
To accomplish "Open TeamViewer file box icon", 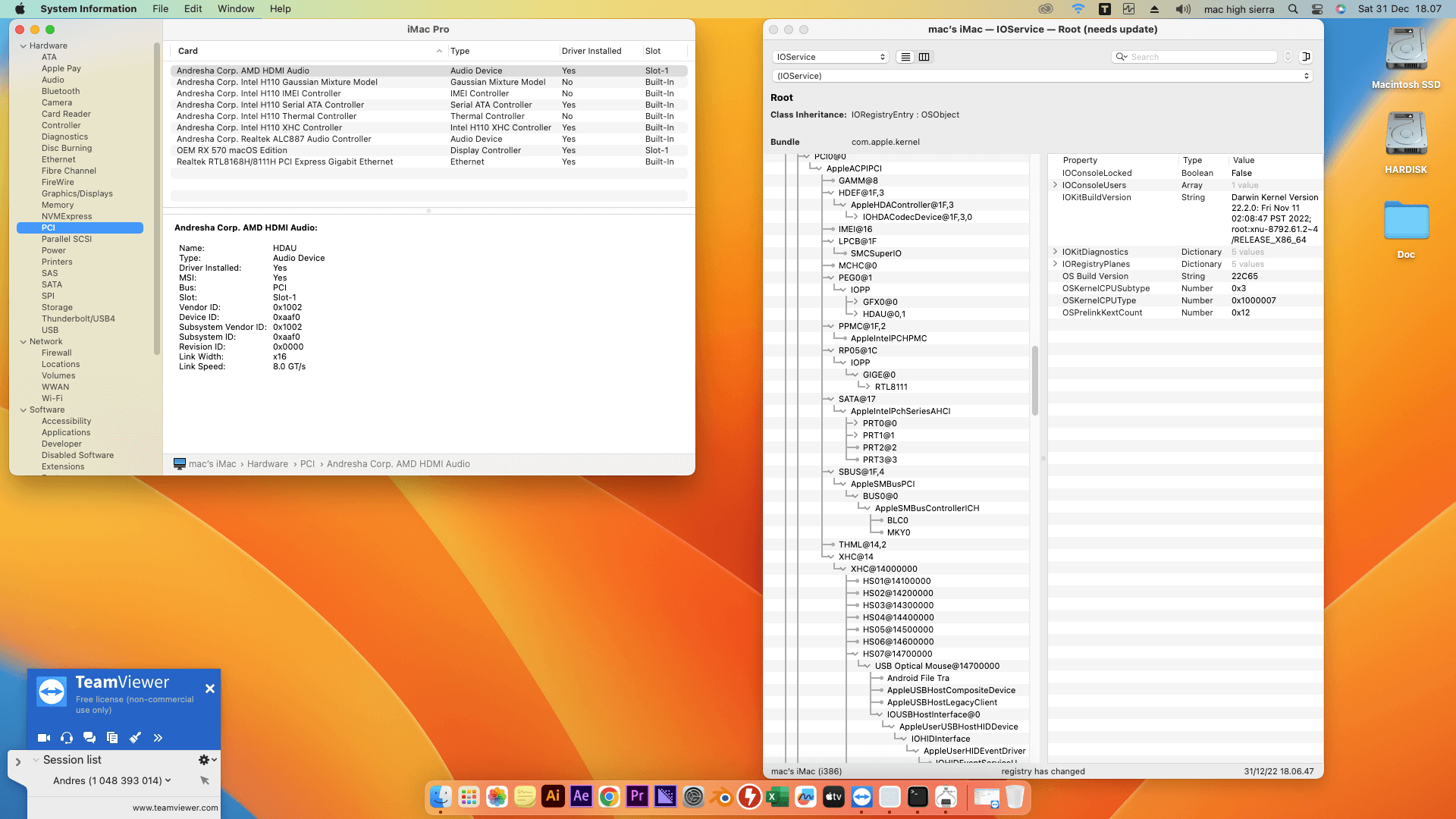I will pyautogui.click(x=112, y=738).
